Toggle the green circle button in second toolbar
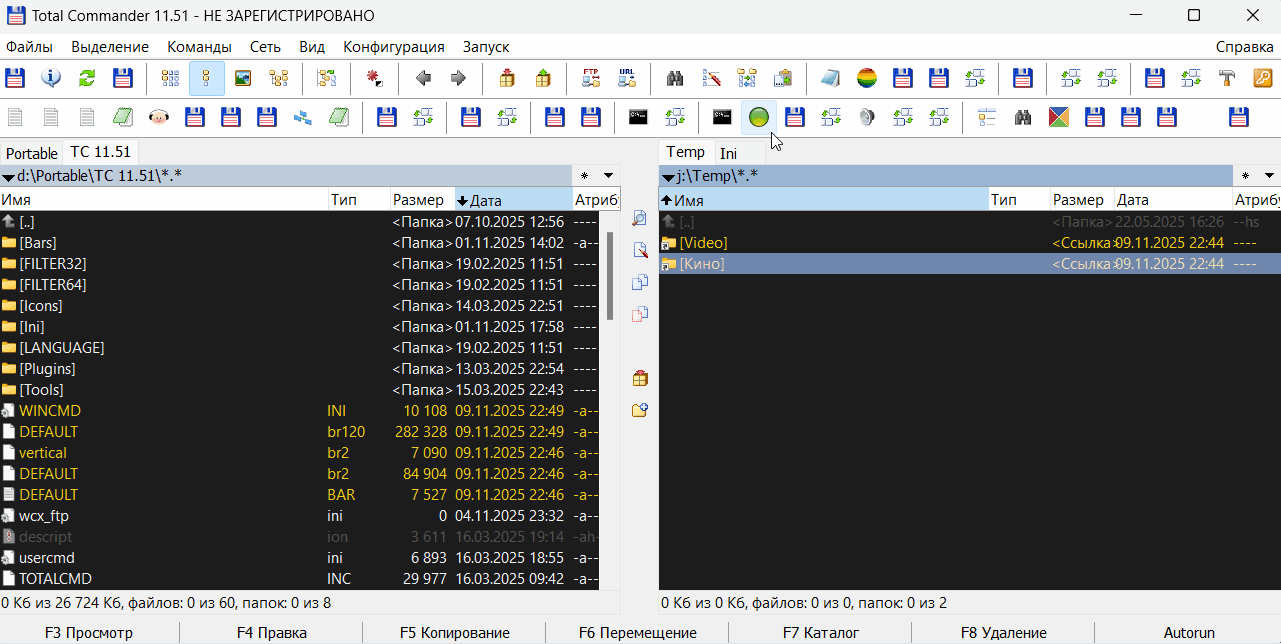The height and width of the screenshot is (644, 1281). 759,118
